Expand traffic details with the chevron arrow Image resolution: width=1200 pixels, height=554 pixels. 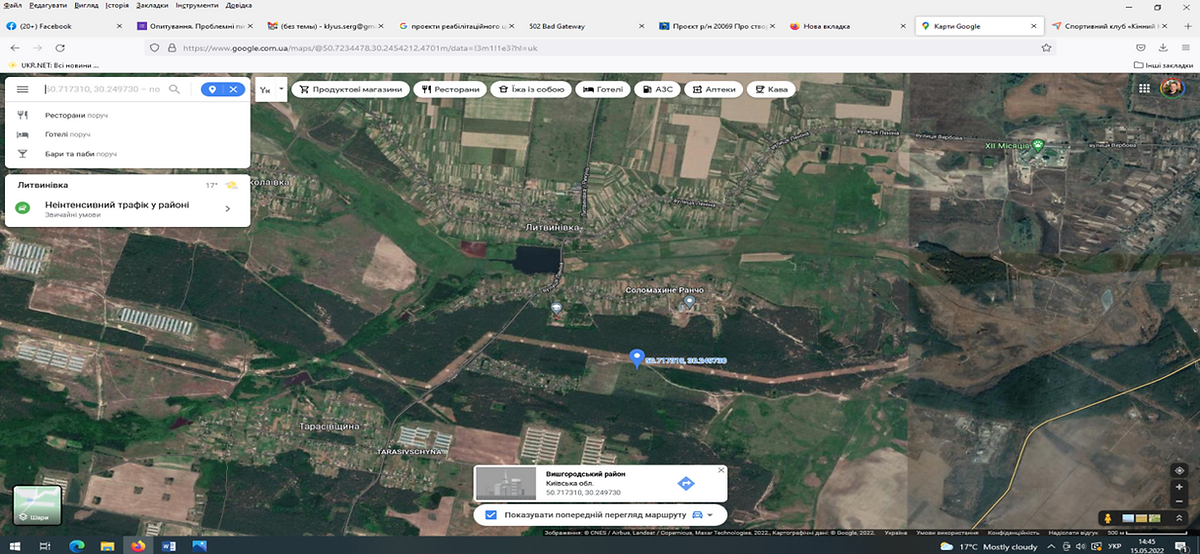click(228, 208)
